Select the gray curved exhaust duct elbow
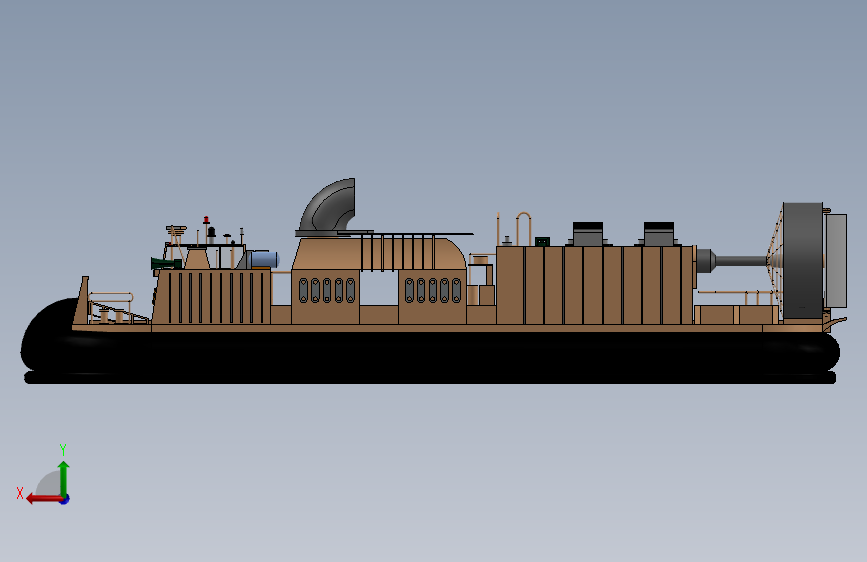The height and width of the screenshot is (562, 867). pos(328,206)
